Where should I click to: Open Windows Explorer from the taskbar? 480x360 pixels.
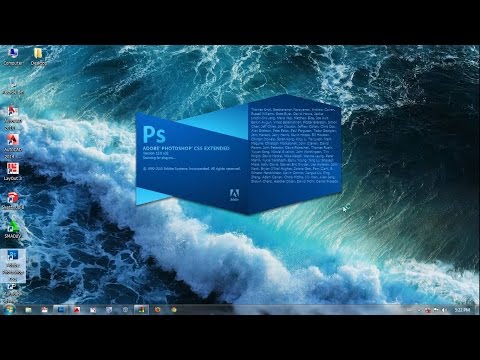(28, 310)
